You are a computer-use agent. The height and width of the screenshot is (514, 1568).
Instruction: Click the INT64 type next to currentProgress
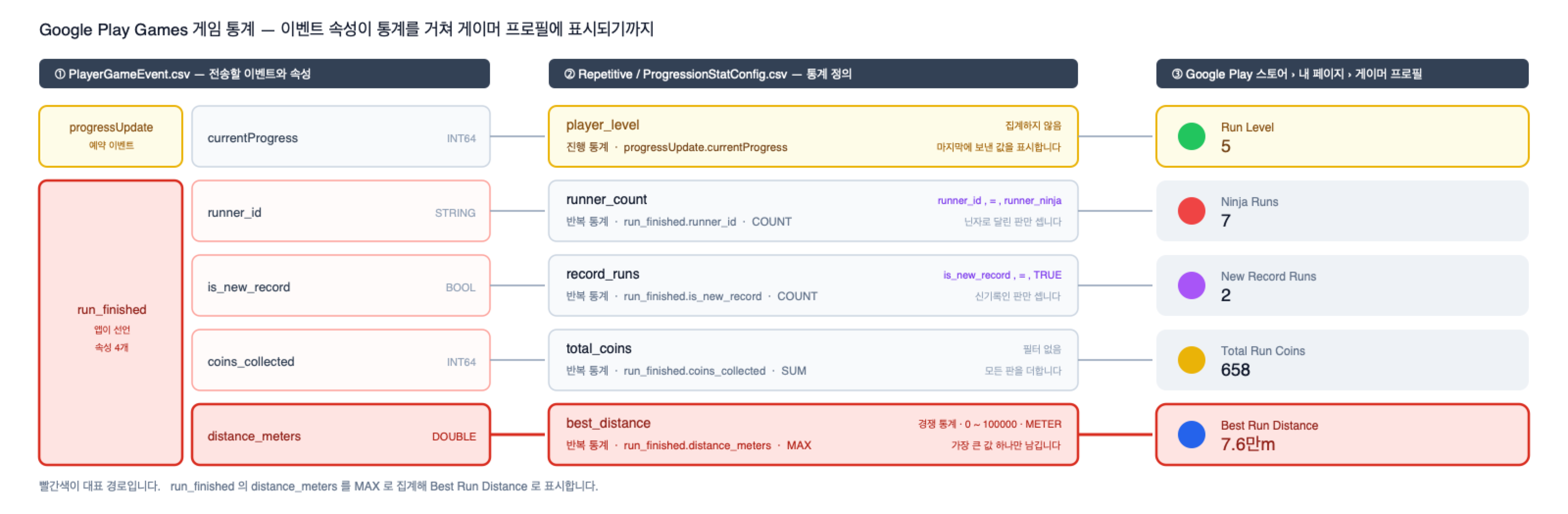tap(461, 138)
